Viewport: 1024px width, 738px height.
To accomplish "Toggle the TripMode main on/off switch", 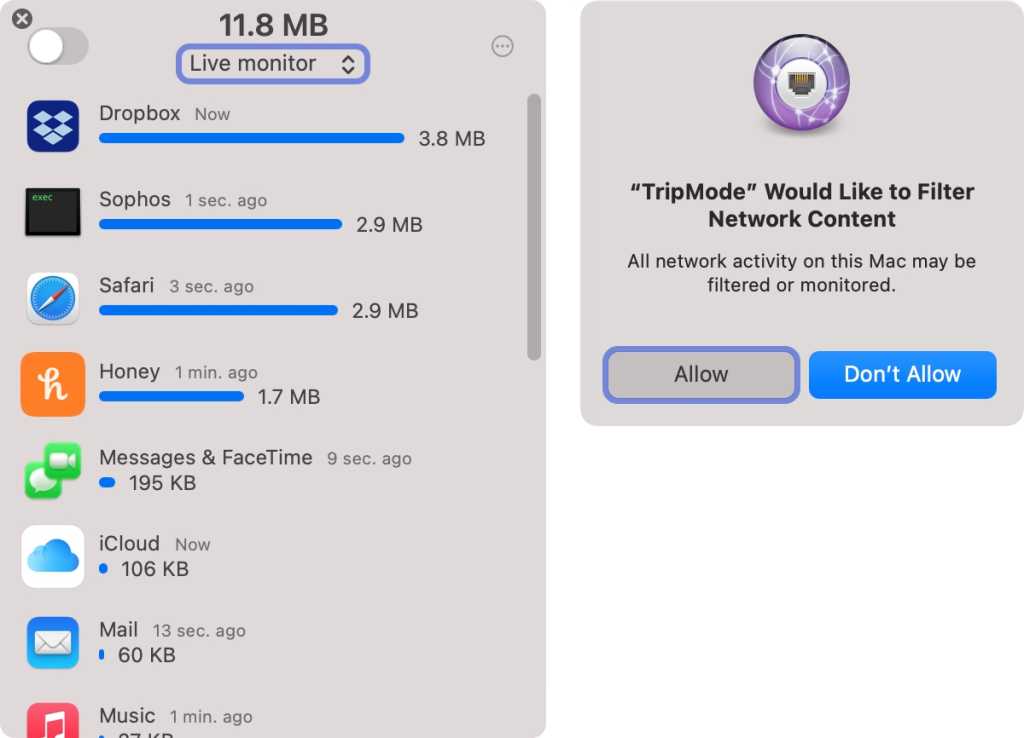I will [x=58, y=46].
